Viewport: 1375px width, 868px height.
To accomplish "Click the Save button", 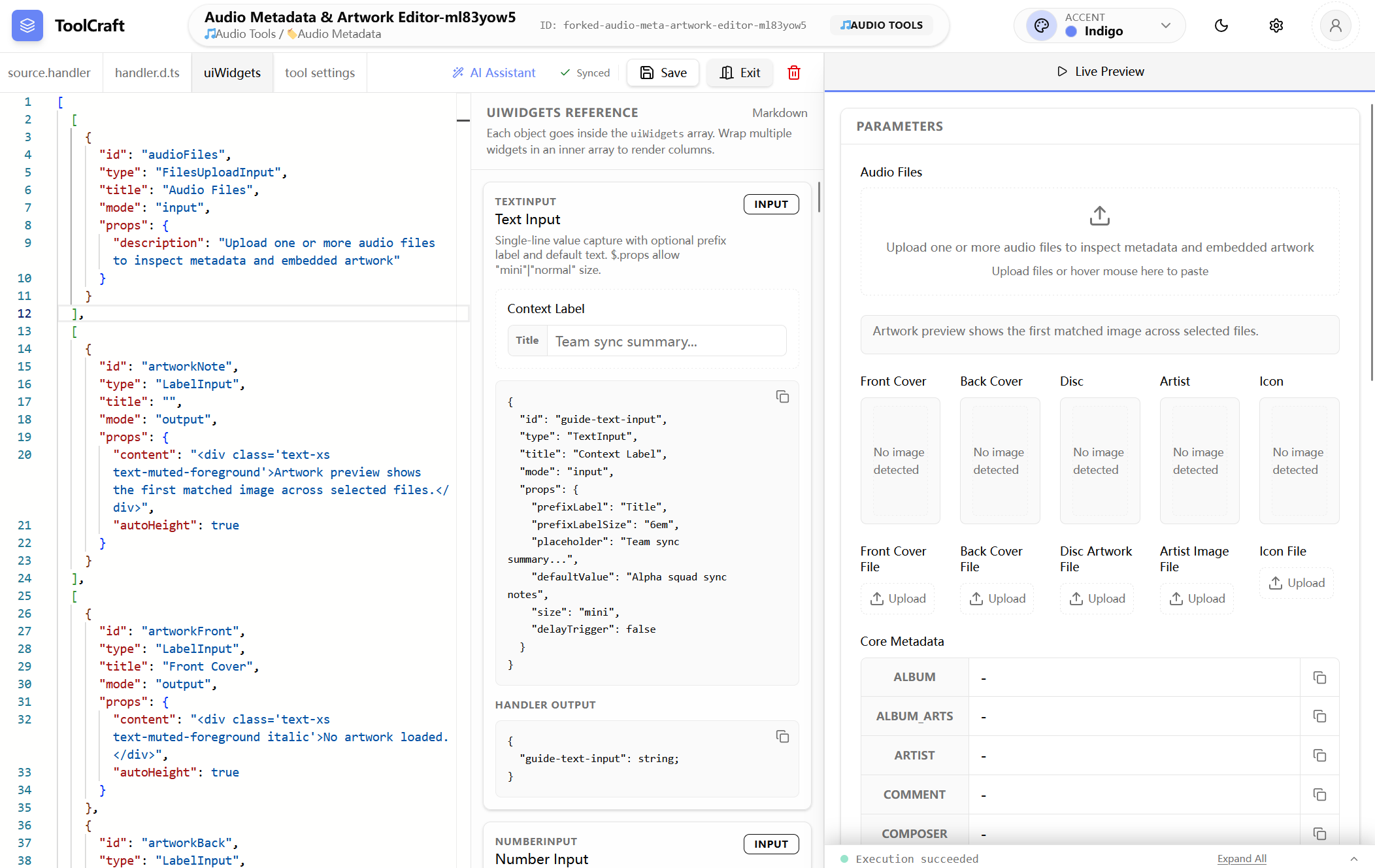I will (663, 73).
